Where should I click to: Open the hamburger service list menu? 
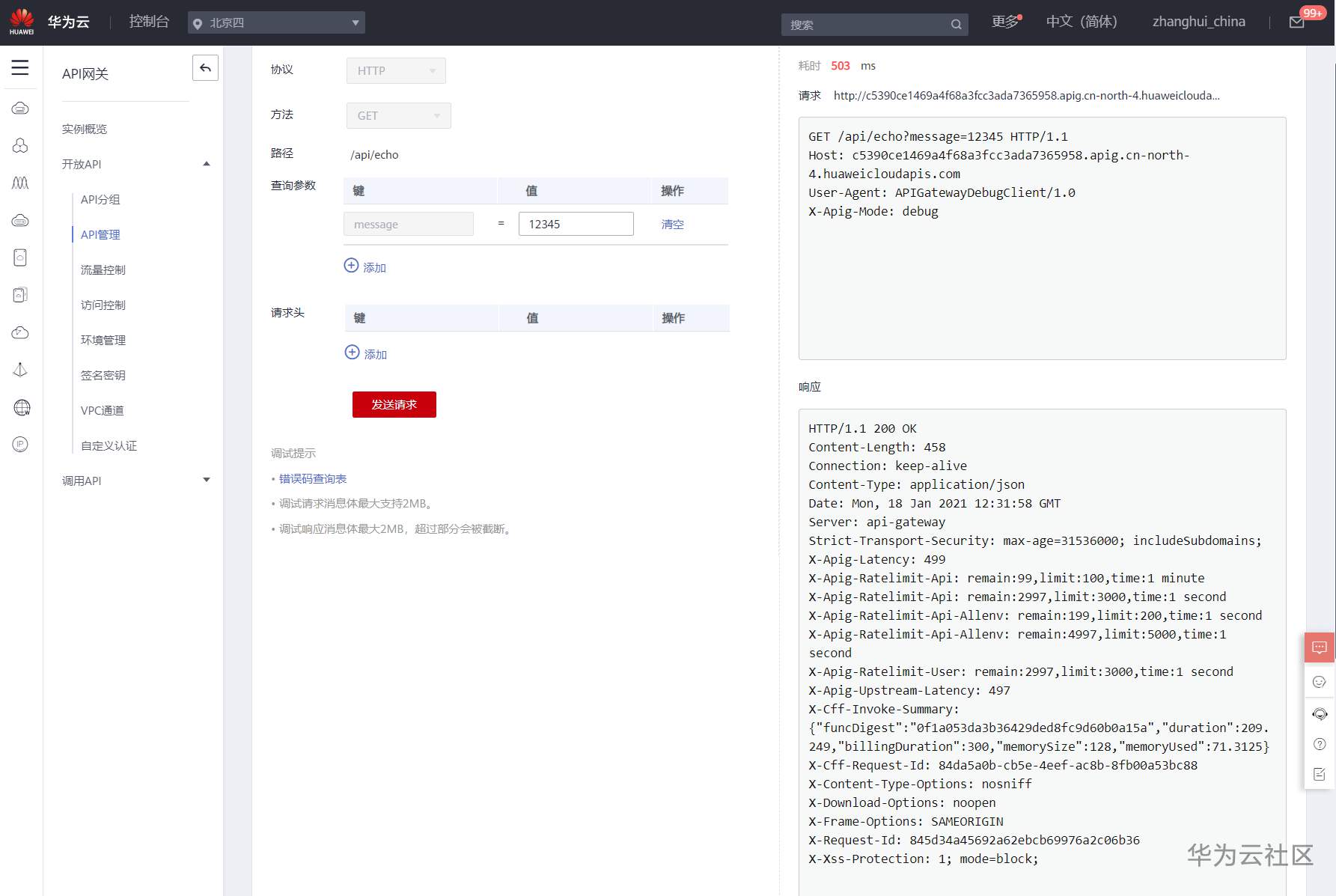click(x=20, y=67)
